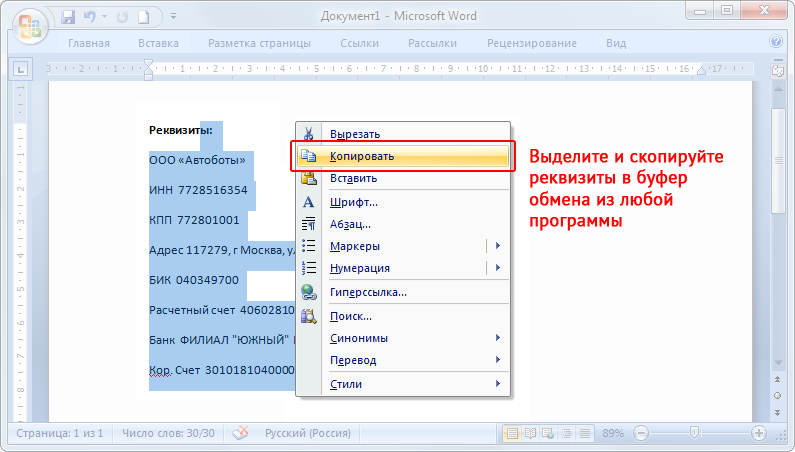The width and height of the screenshot is (795, 452).
Task: Expand the Синонимы submenu
Action: coord(403,338)
